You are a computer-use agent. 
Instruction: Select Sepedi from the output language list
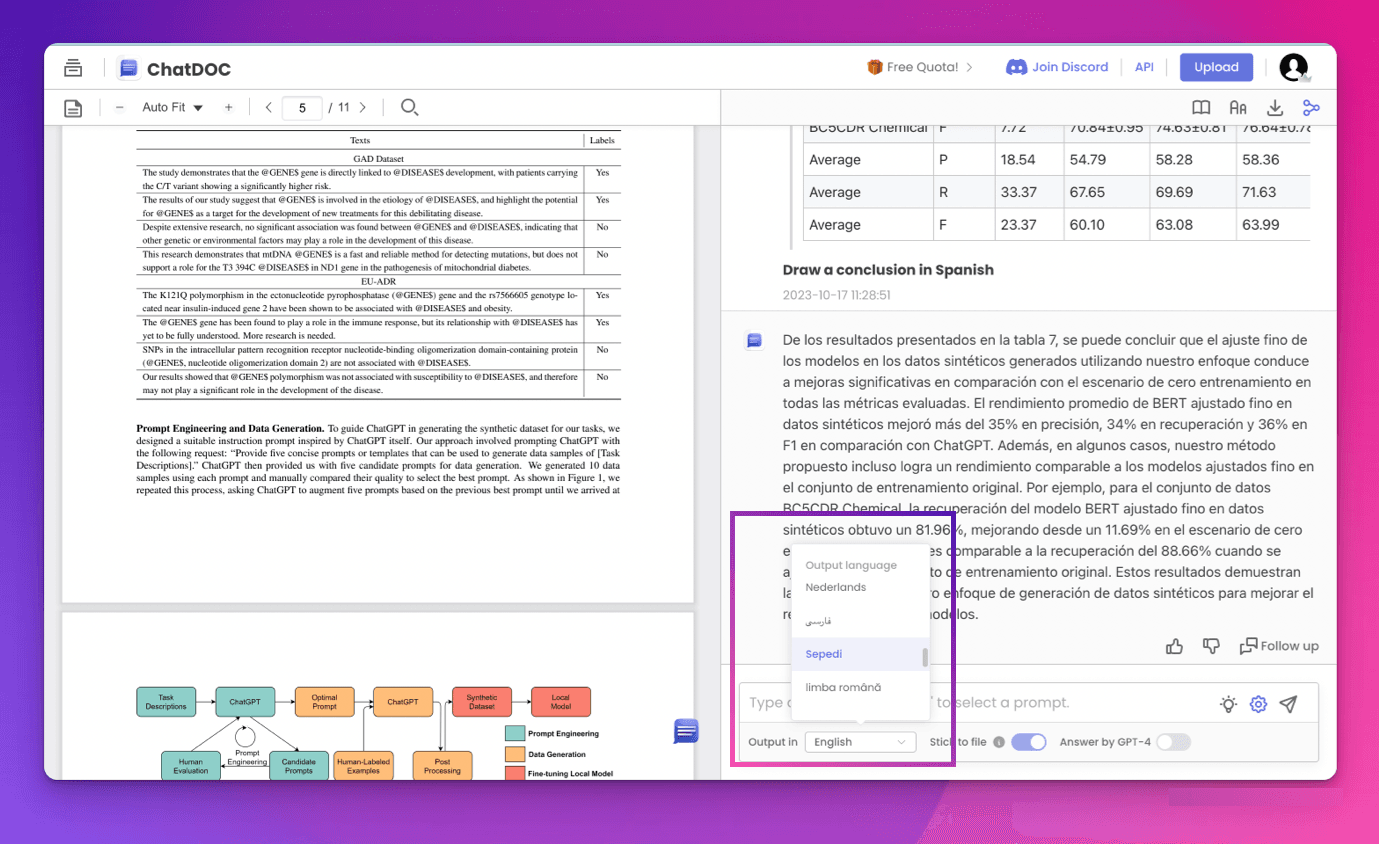point(824,654)
